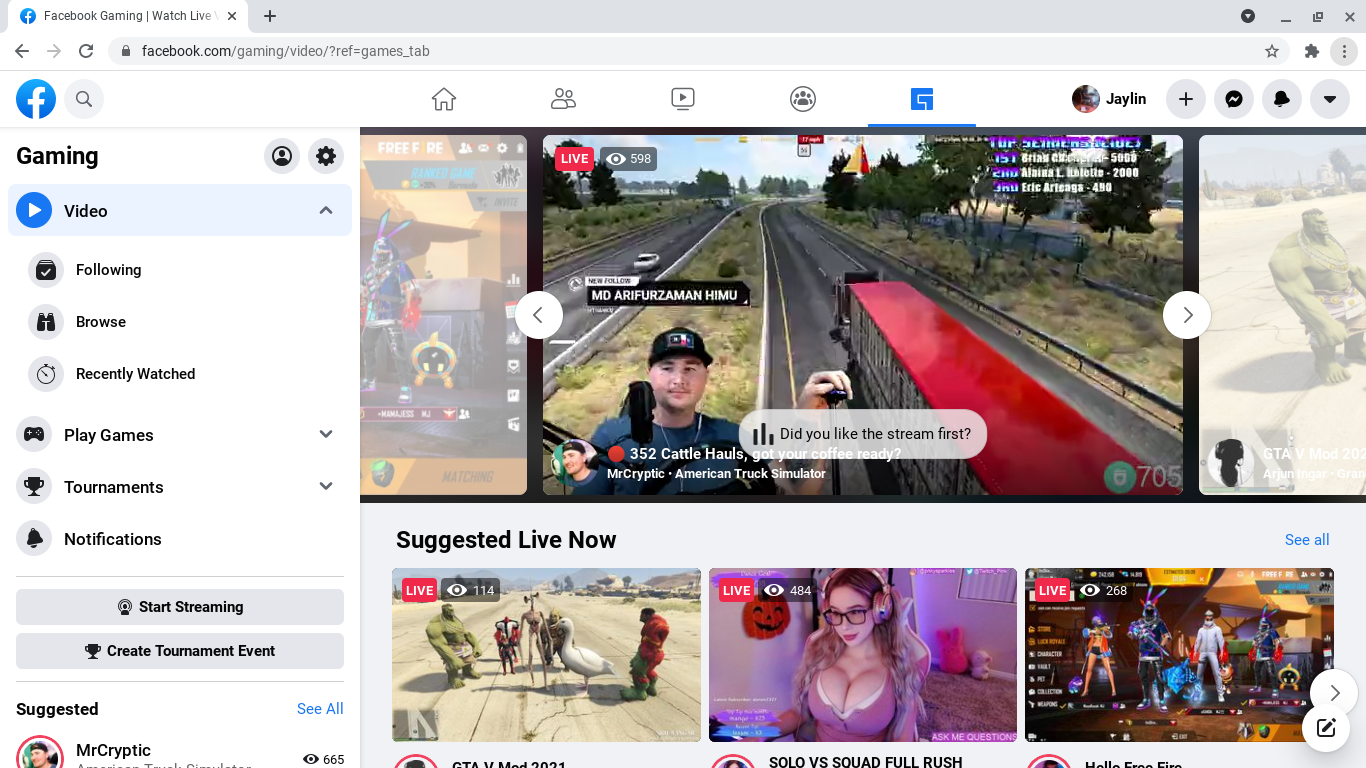Click the Facebook logo
This screenshot has height=768, width=1366.
point(36,99)
